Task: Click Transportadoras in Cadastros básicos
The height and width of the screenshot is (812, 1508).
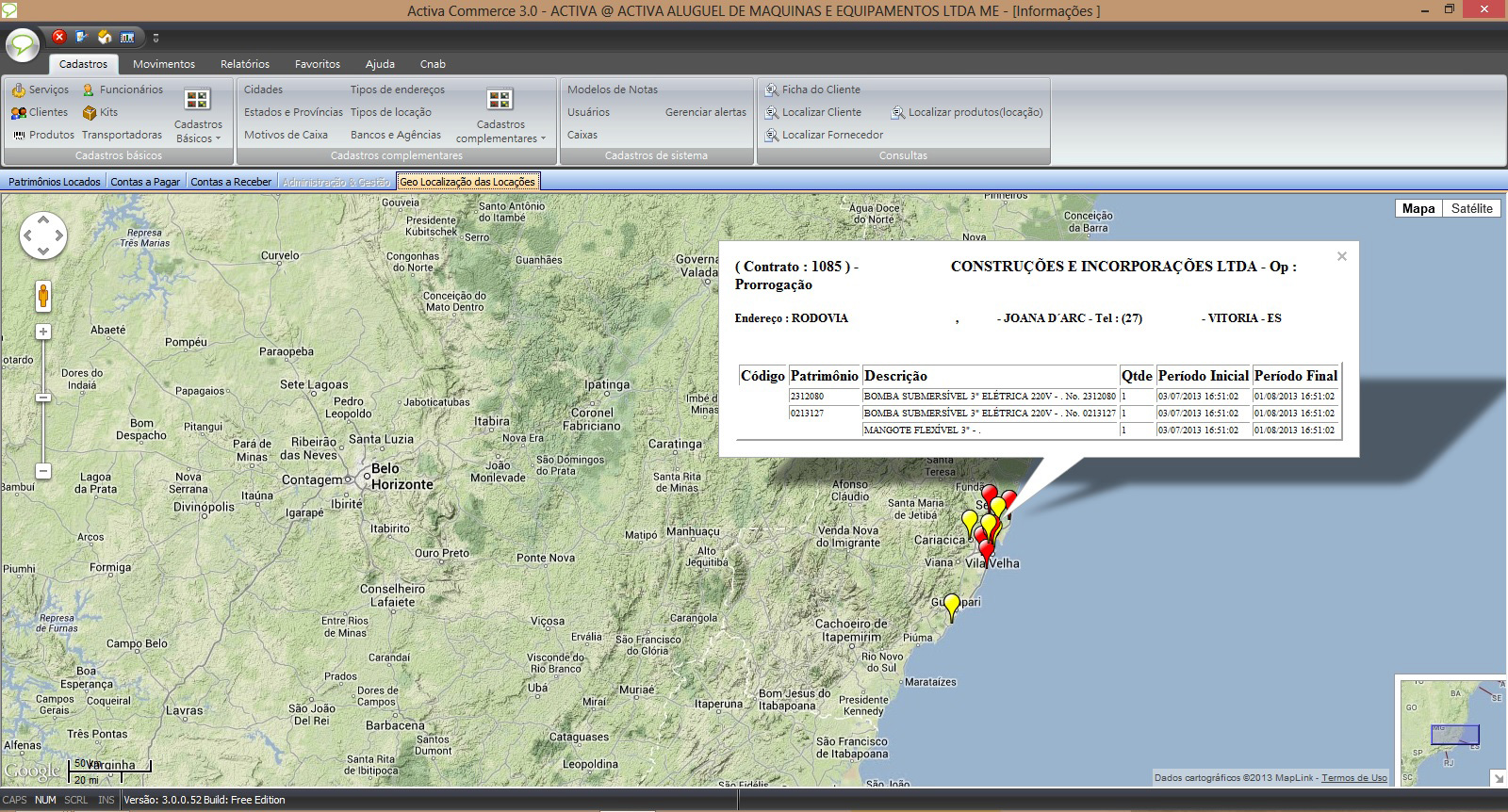Action: tap(122, 135)
